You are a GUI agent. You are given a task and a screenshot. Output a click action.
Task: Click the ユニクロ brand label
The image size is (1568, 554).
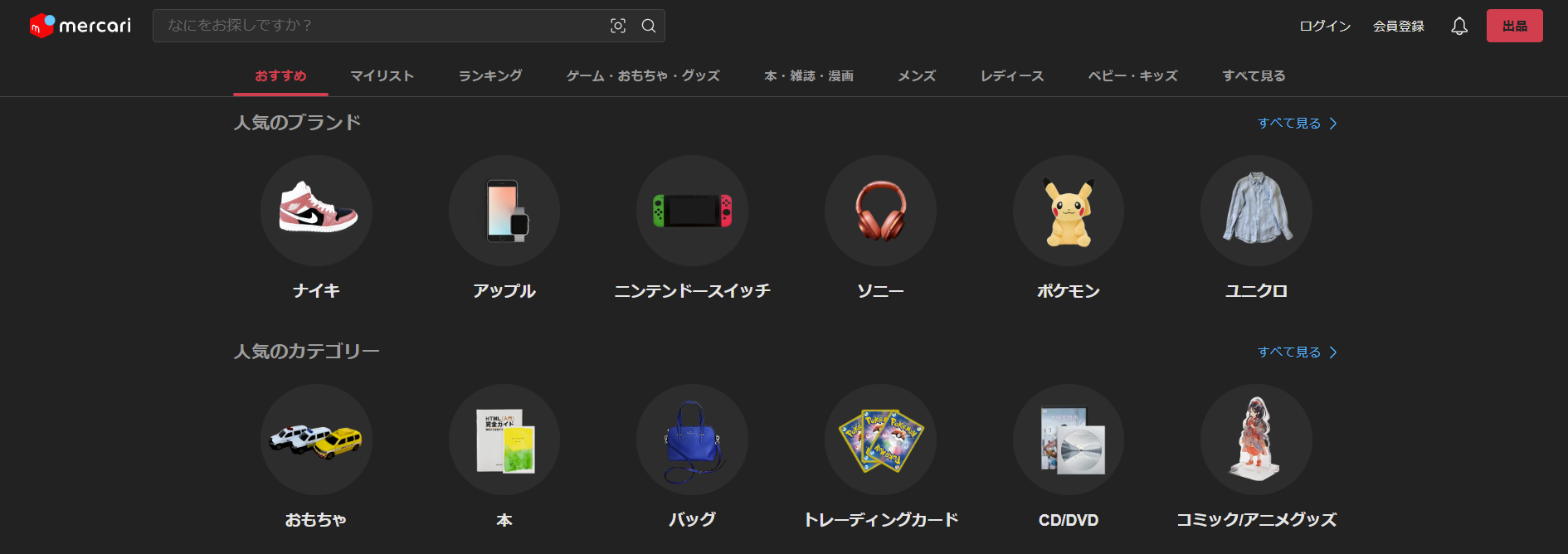[x=1256, y=291]
